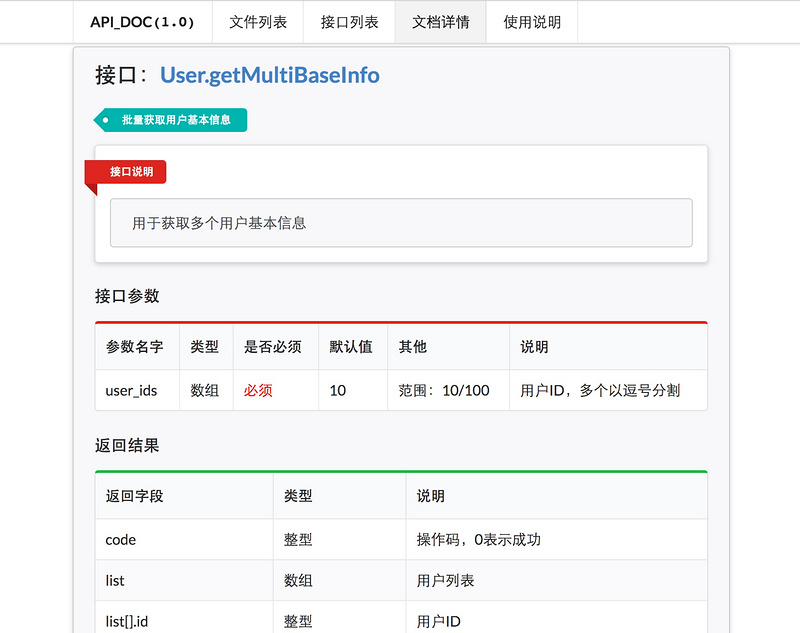
Task: Open the 文件列表 tab
Action: pos(257,22)
